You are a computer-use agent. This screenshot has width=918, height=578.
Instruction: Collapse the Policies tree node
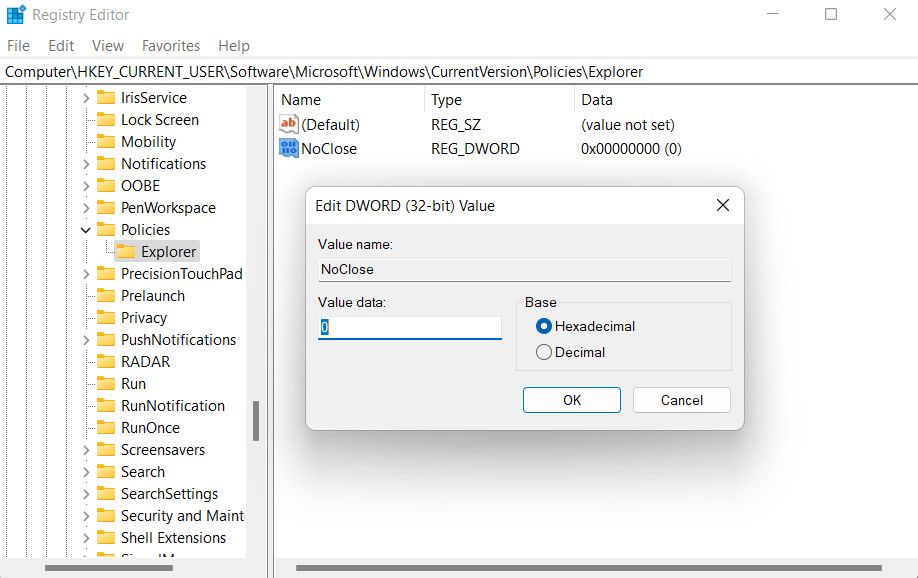click(x=85, y=229)
